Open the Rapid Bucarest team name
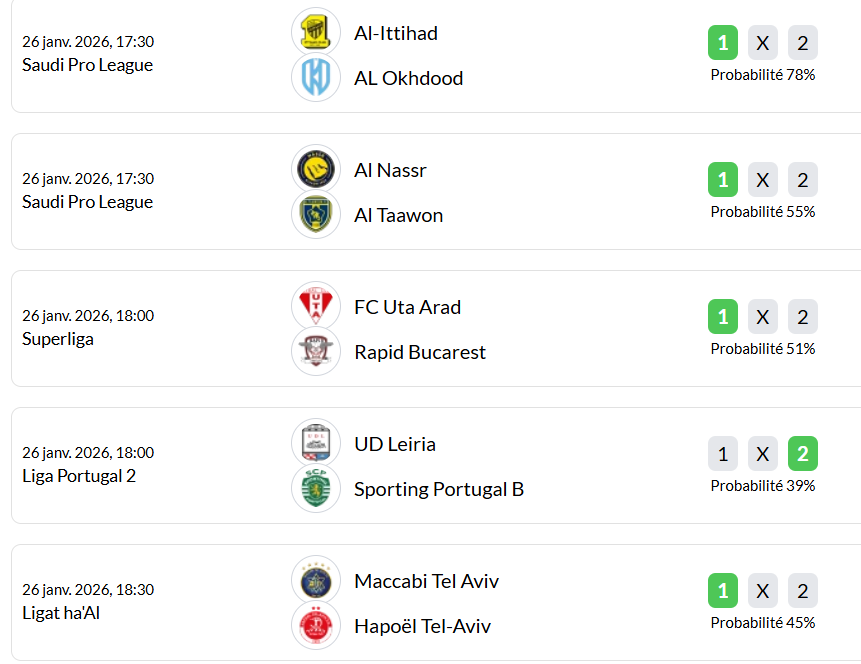This screenshot has height=664, width=861. point(420,352)
